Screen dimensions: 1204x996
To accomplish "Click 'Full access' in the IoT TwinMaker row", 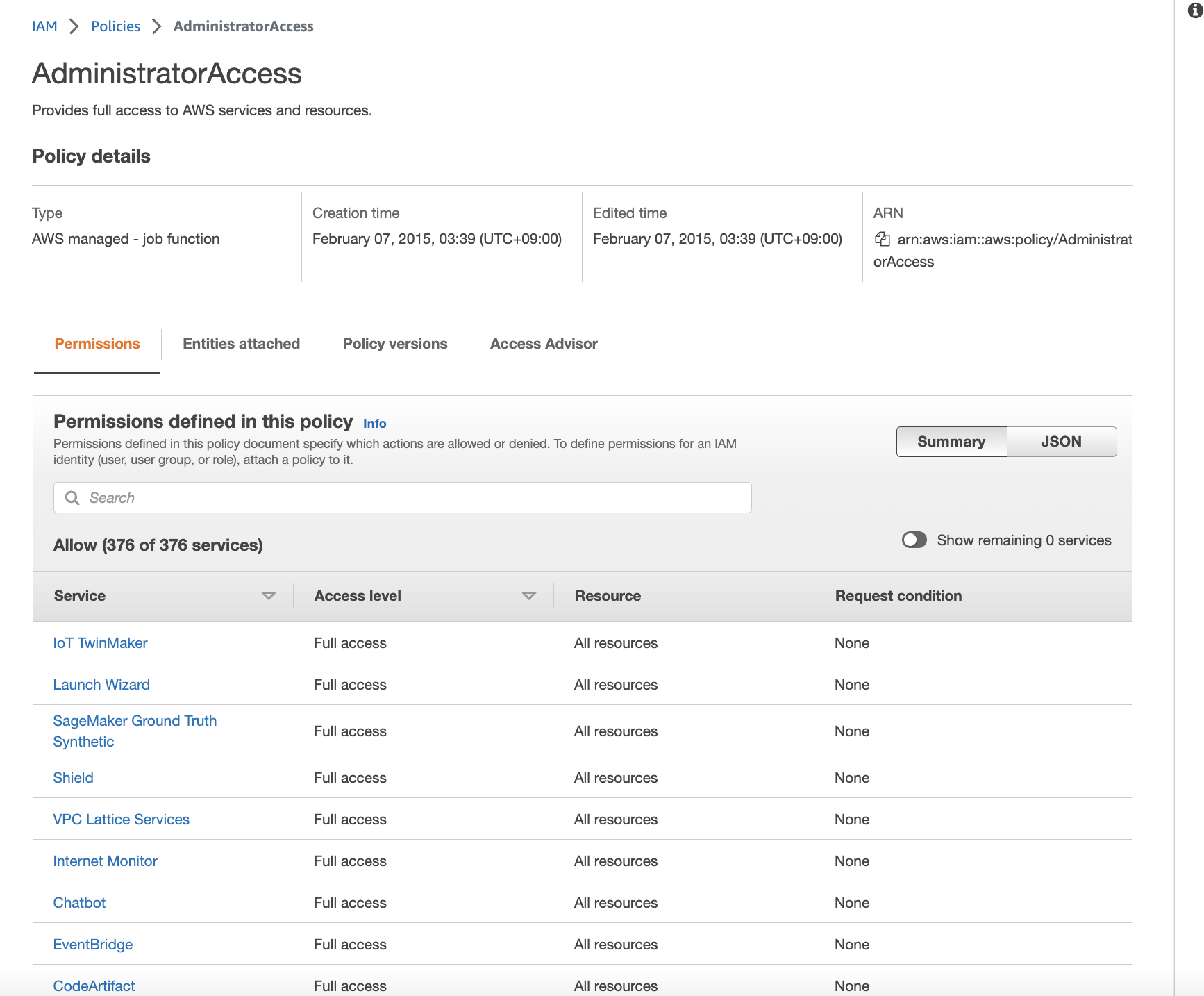I will point(350,643).
